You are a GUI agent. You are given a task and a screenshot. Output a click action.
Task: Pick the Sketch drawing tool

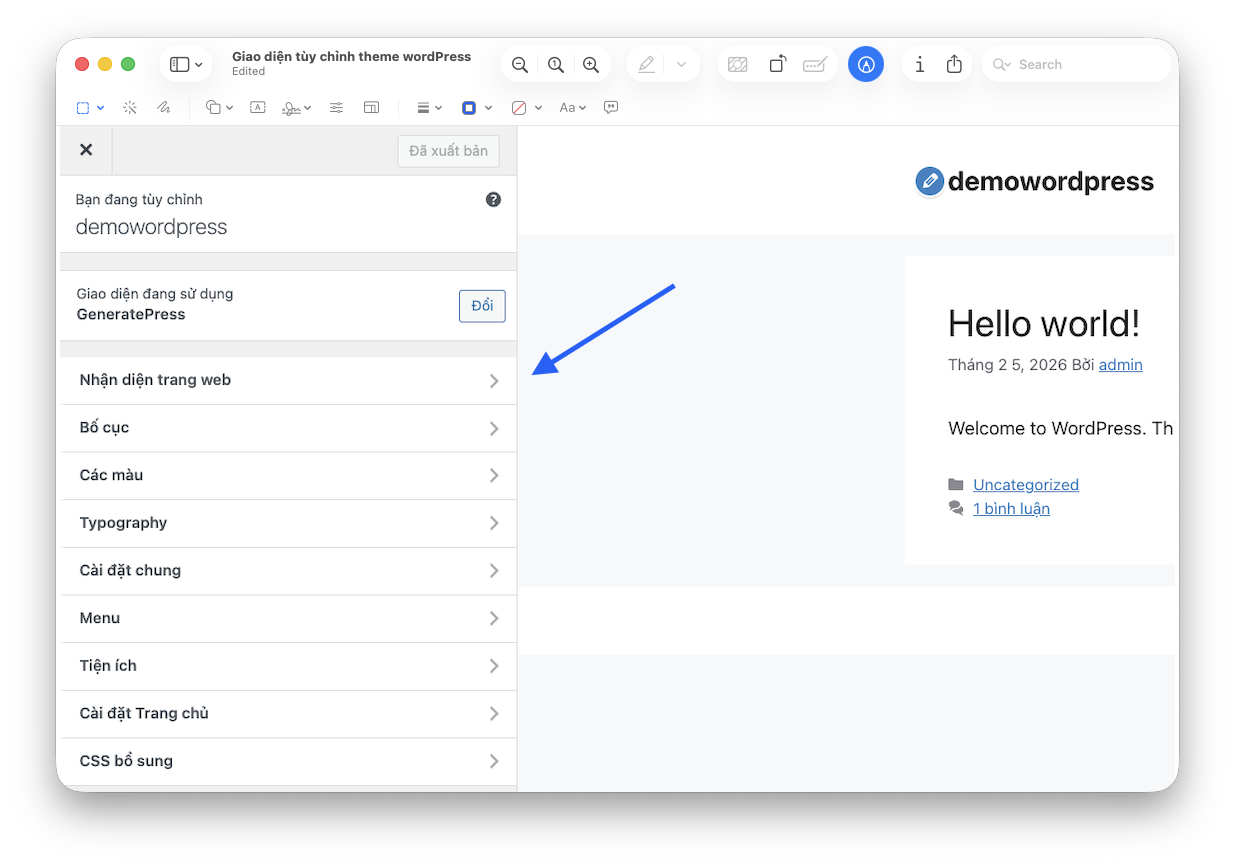coord(163,108)
